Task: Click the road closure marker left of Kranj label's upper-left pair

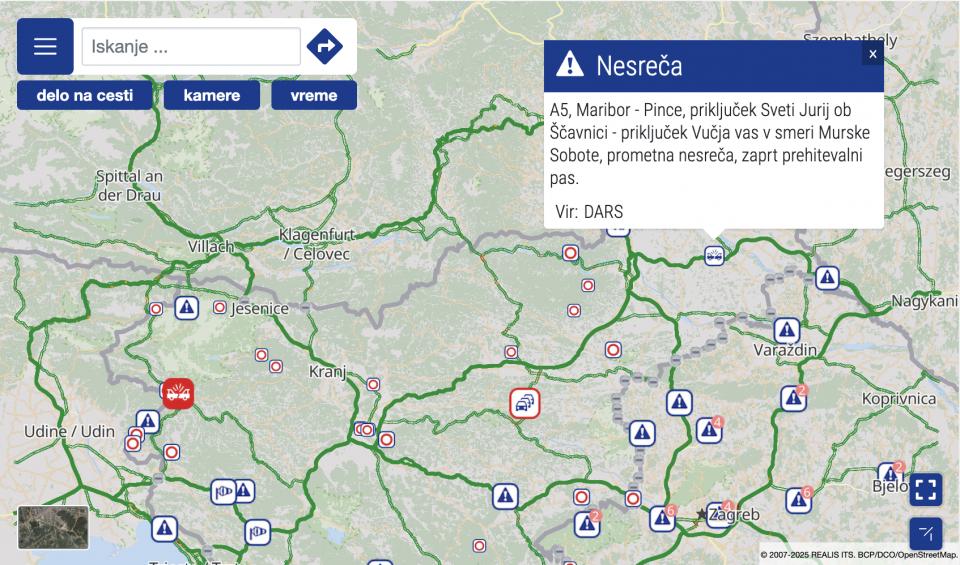Action: (261, 354)
